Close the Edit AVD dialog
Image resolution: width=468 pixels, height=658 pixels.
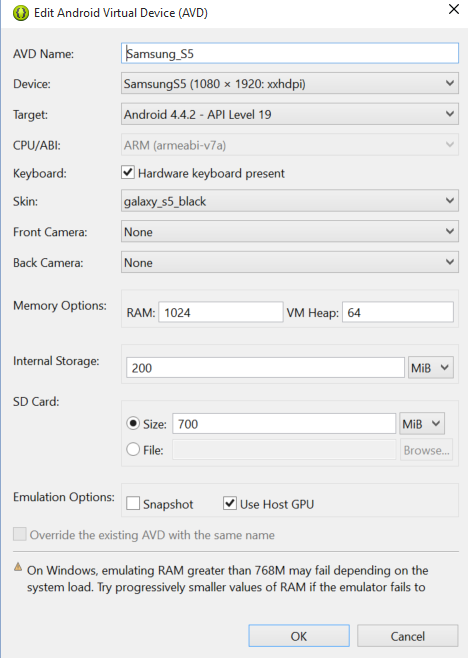coord(454,9)
